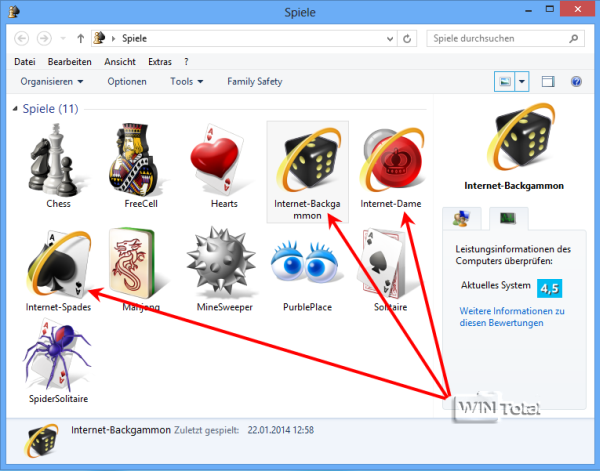Collapse the Spiele (11) group
This screenshot has width=600, height=471.
[x=15, y=109]
